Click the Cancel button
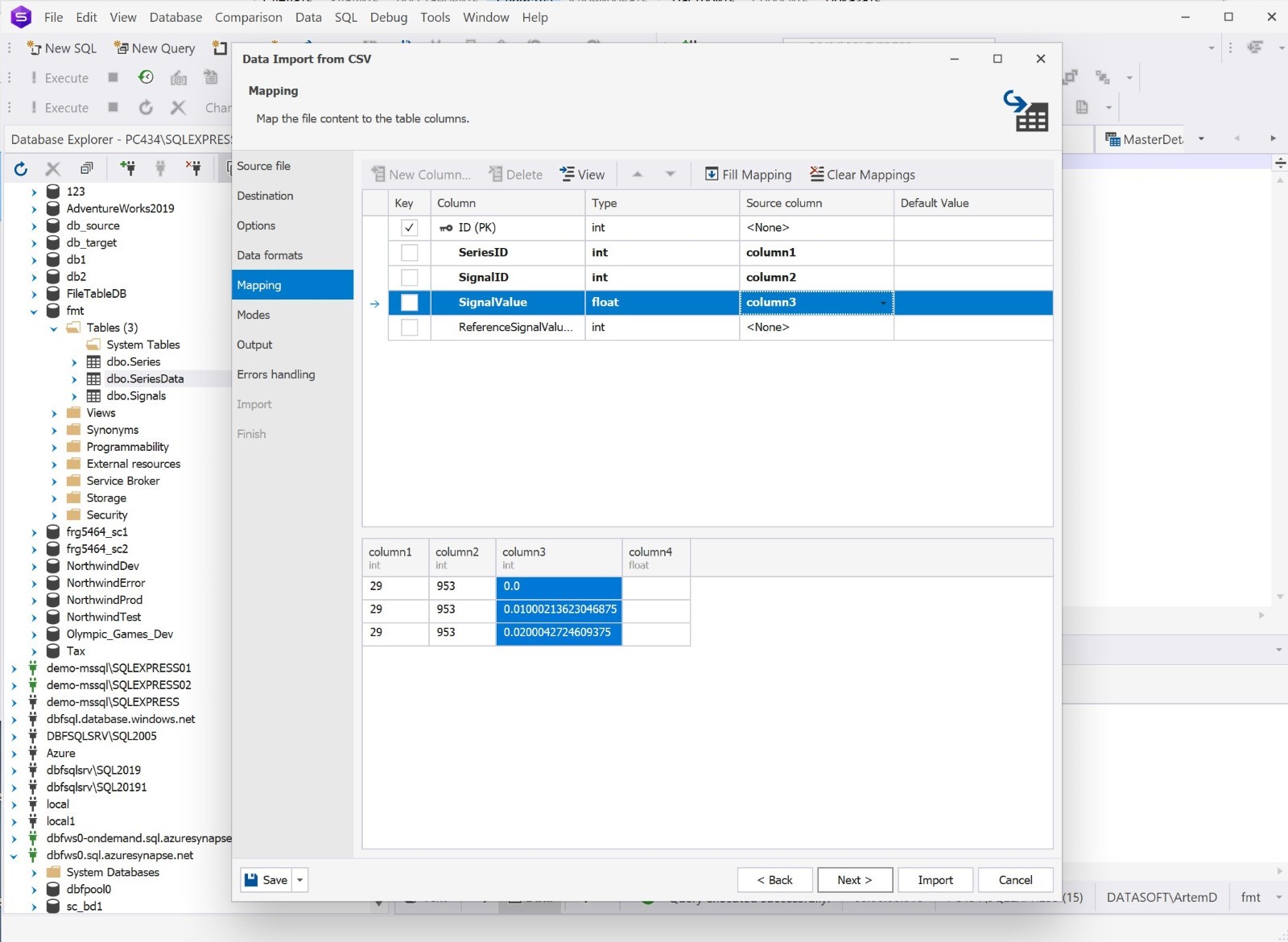The width and height of the screenshot is (1288, 942). [1015, 880]
